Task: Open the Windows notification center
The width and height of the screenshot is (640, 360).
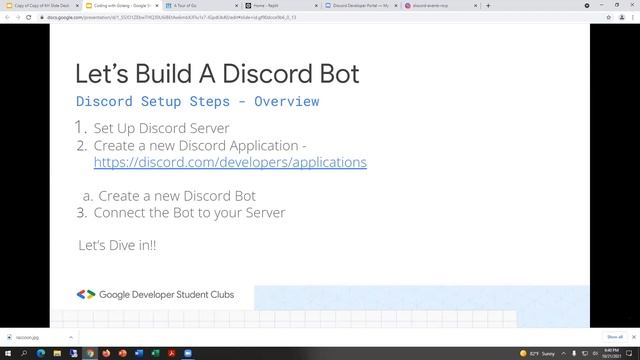Action: (629, 353)
